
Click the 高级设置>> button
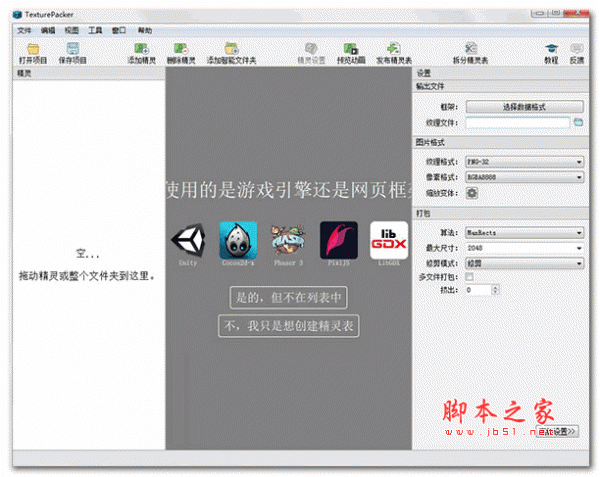tap(557, 431)
